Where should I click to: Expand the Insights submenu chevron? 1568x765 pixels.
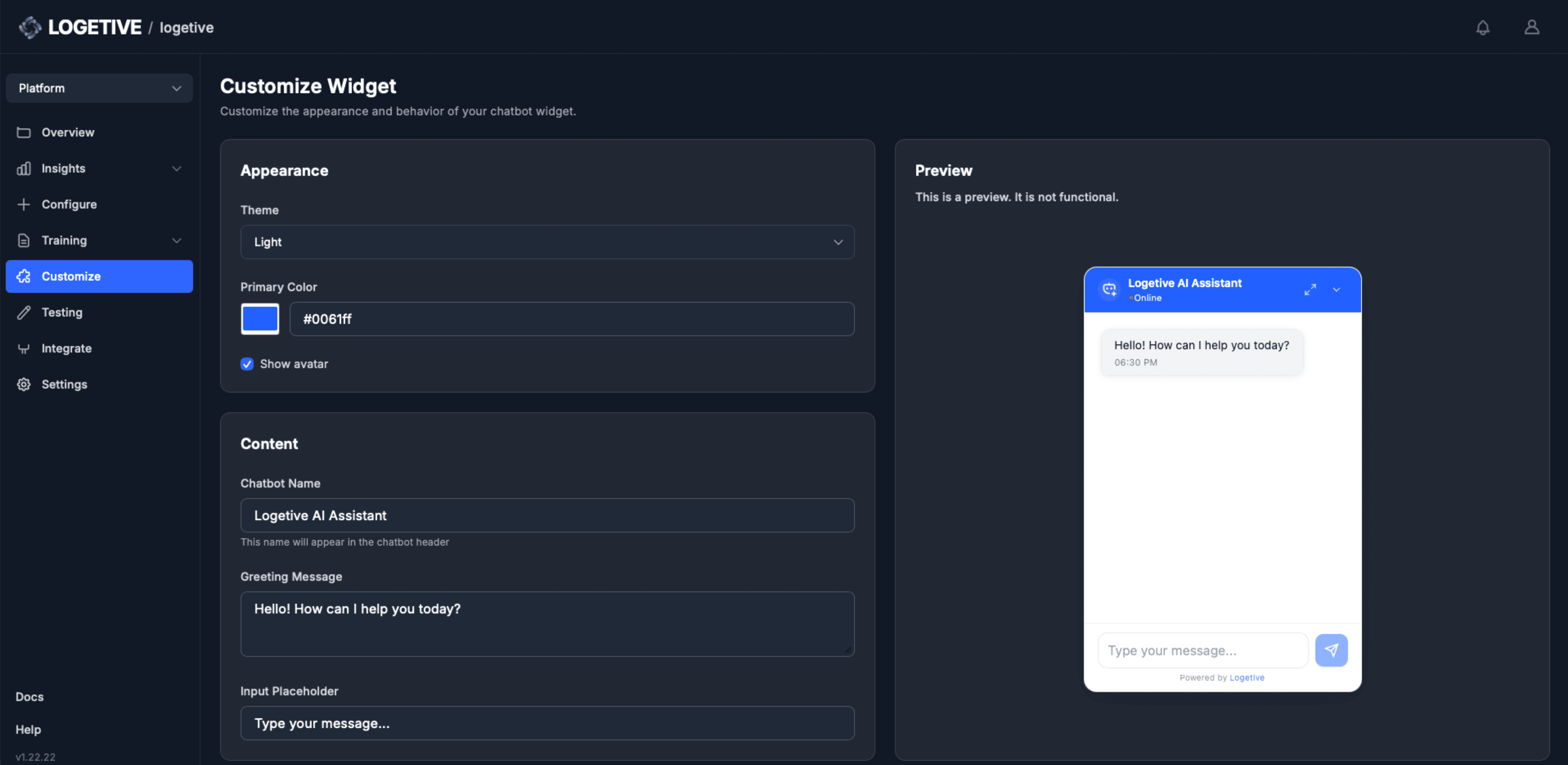[176, 169]
